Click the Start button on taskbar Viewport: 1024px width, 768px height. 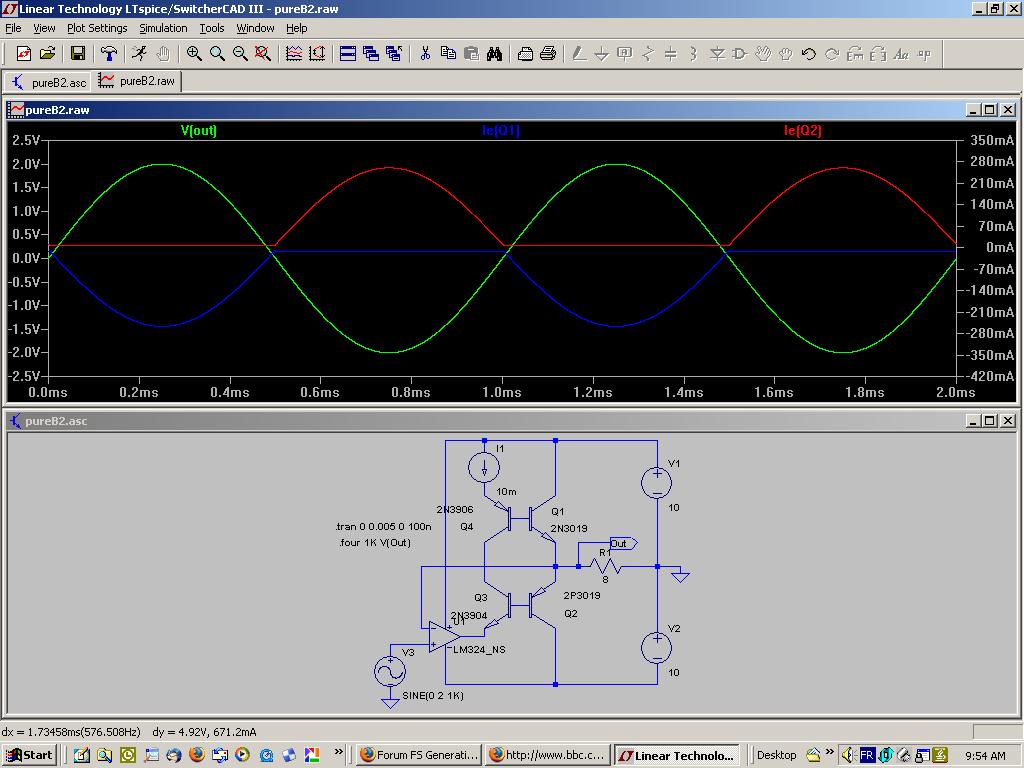(x=29, y=755)
